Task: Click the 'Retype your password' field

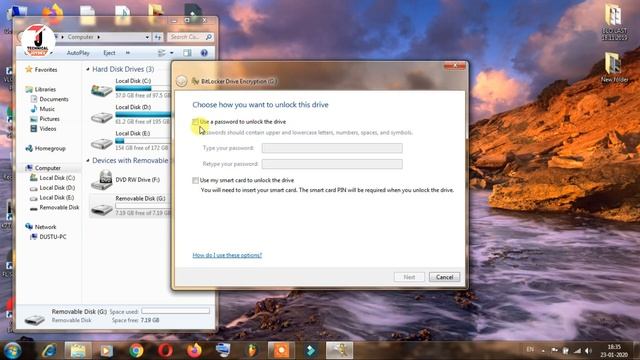Action: [x=332, y=164]
